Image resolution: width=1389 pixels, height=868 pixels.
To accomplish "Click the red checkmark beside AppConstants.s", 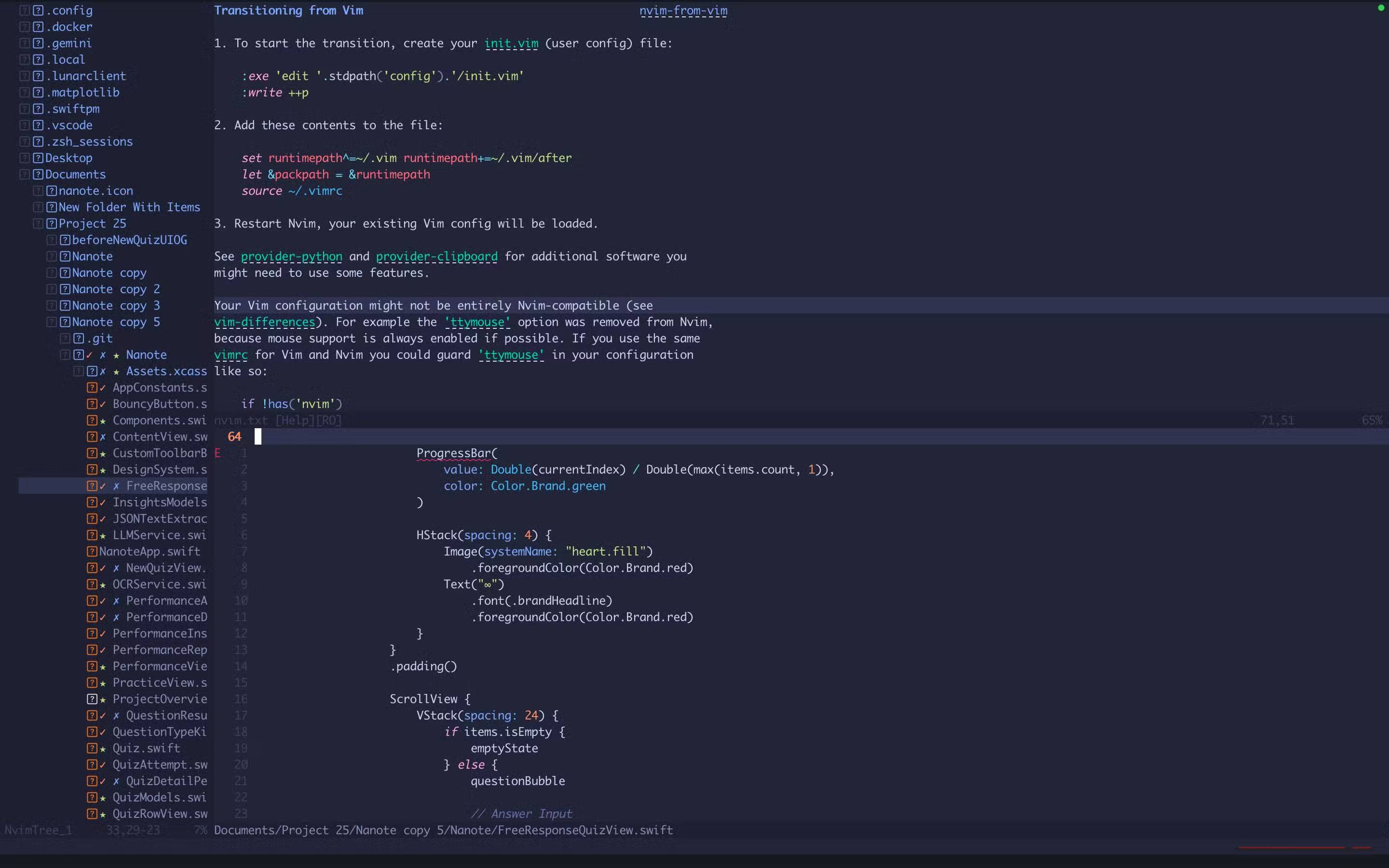I will (103, 388).
